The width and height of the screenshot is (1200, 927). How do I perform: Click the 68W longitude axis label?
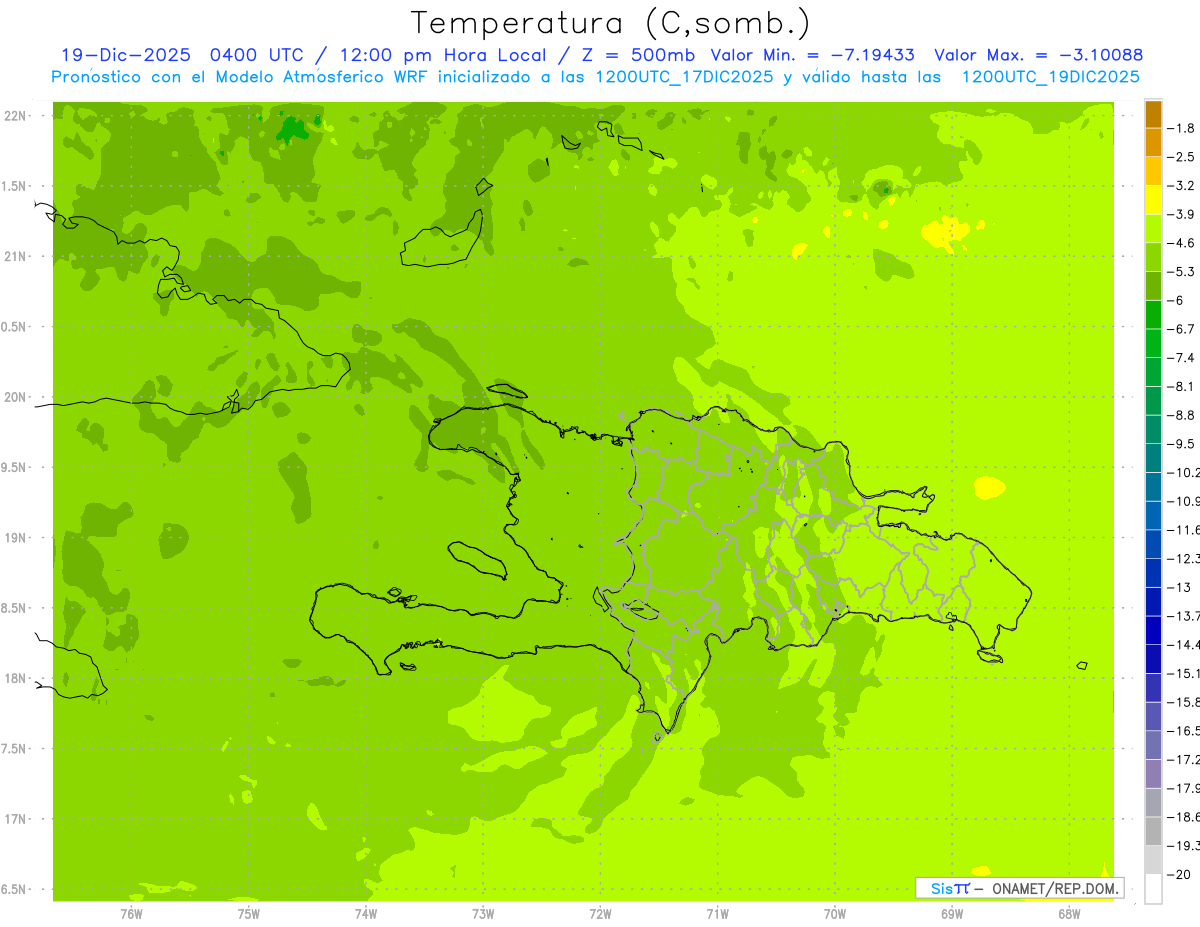pyautogui.click(x=1068, y=913)
